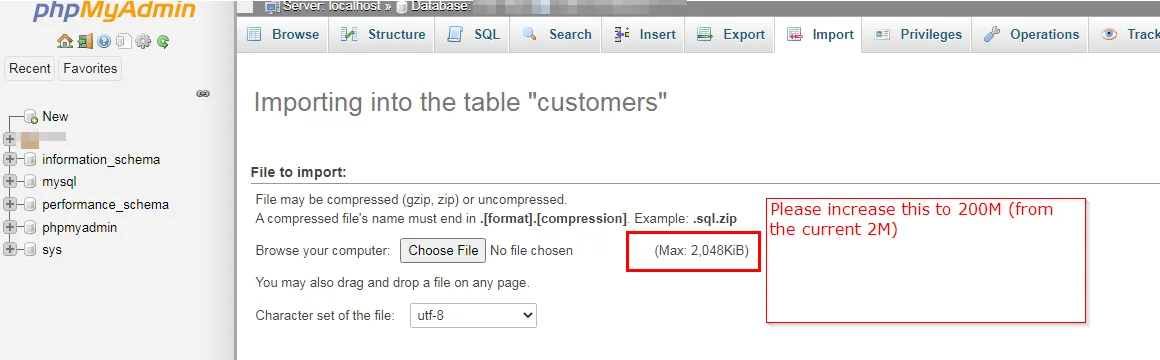Select the phpmyadmin database in tree
1160x360 pixels.
coord(79,227)
